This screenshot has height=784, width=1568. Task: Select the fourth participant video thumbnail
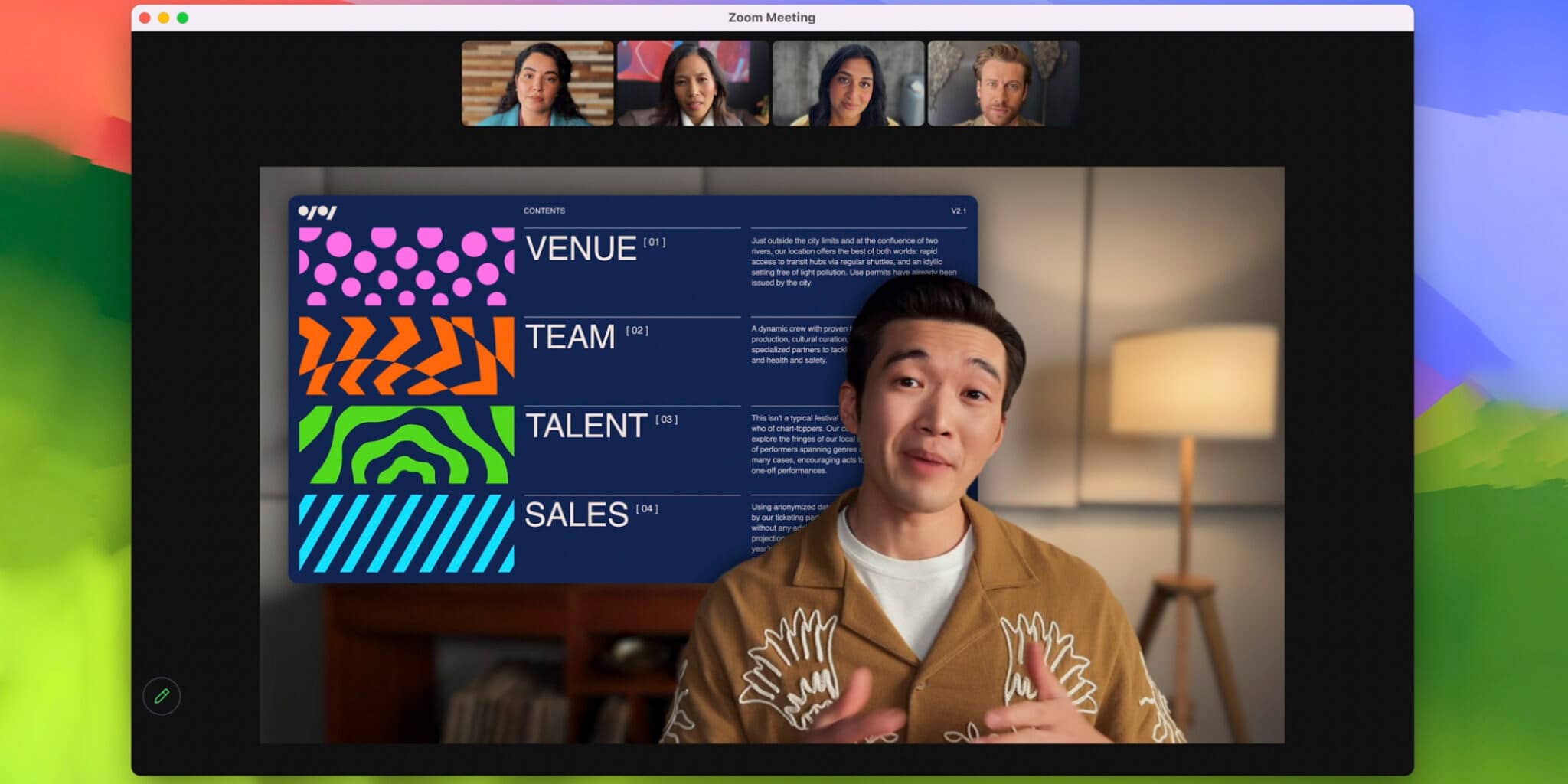[x=1004, y=83]
